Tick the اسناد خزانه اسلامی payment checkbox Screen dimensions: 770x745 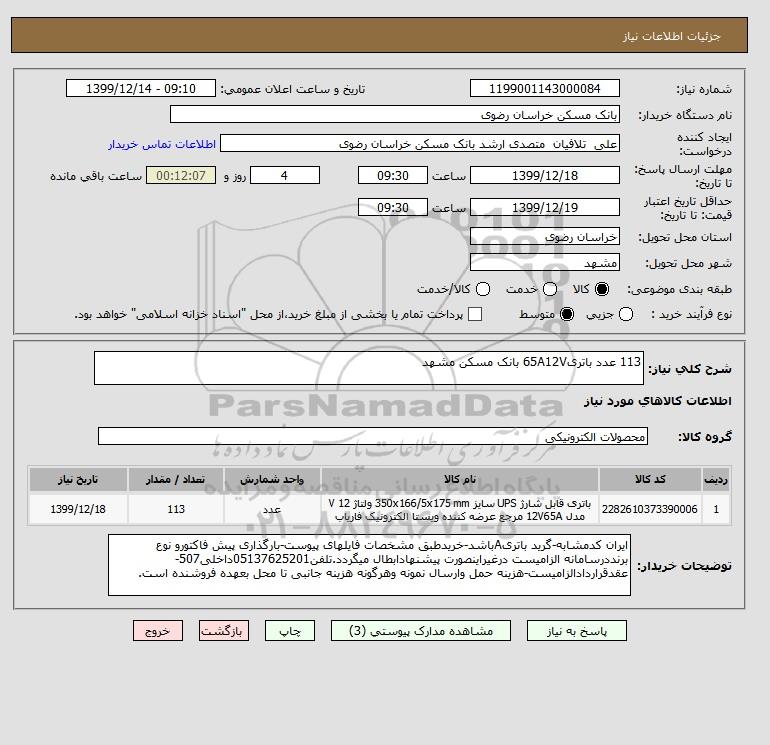(475, 314)
